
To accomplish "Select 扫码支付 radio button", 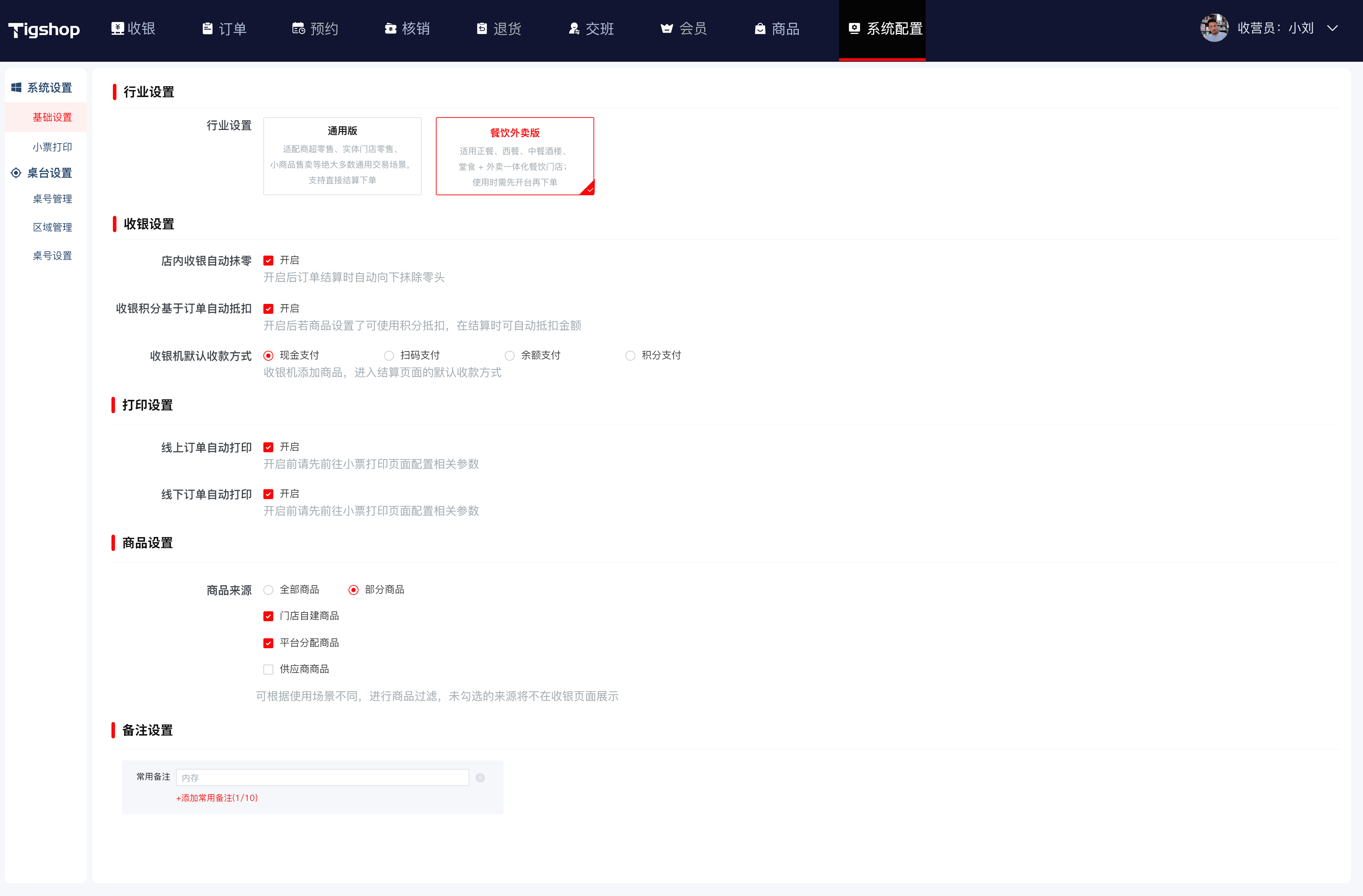I will 389,355.
